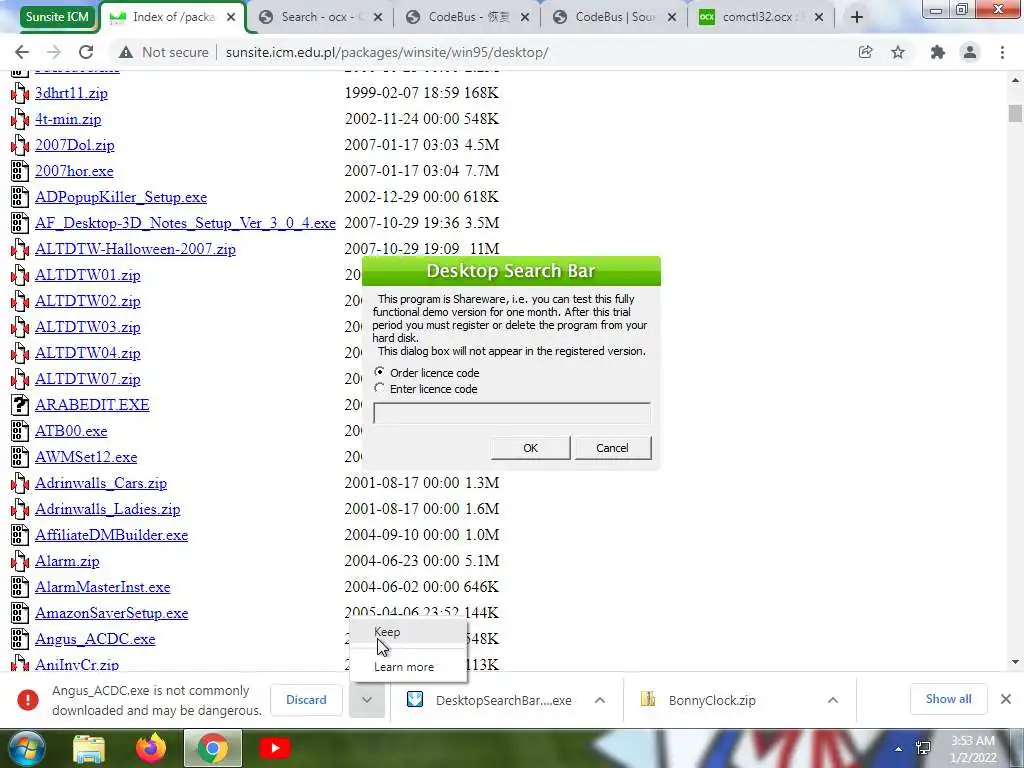The height and width of the screenshot is (768, 1024).
Task: Bookmark this page with the star icon
Action: [898, 52]
